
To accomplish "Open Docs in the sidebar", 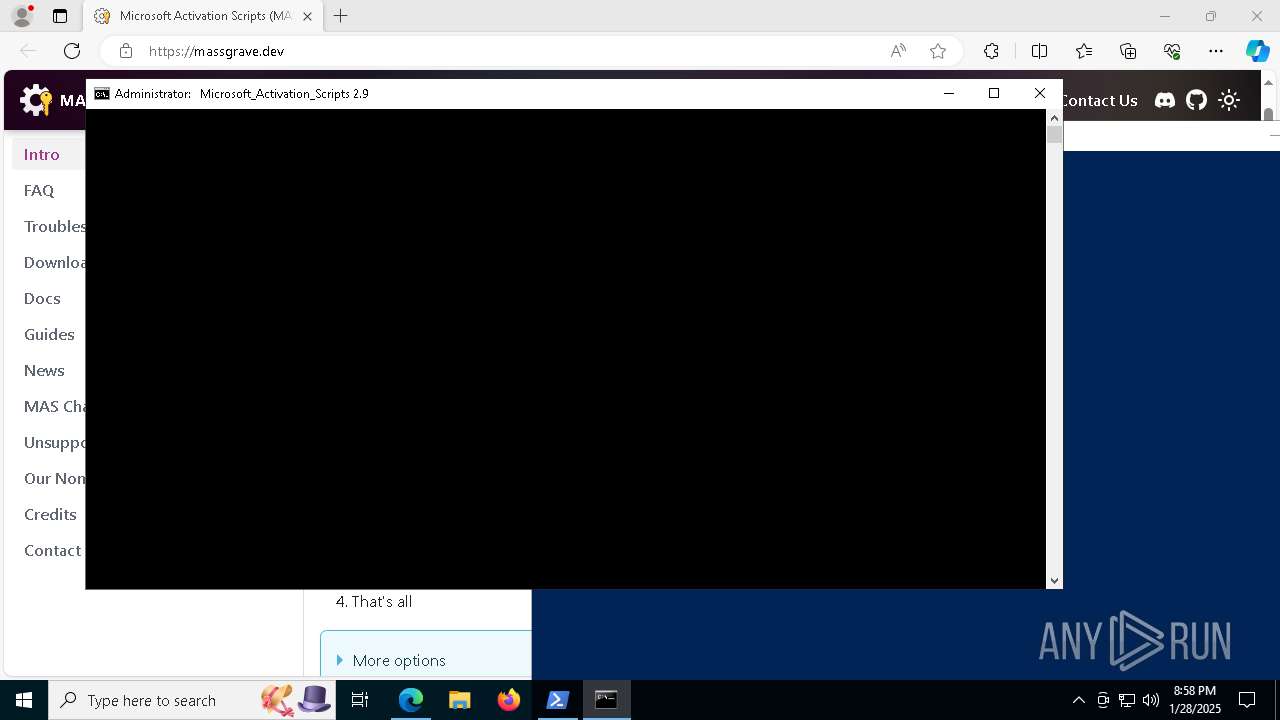I will (x=42, y=298).
